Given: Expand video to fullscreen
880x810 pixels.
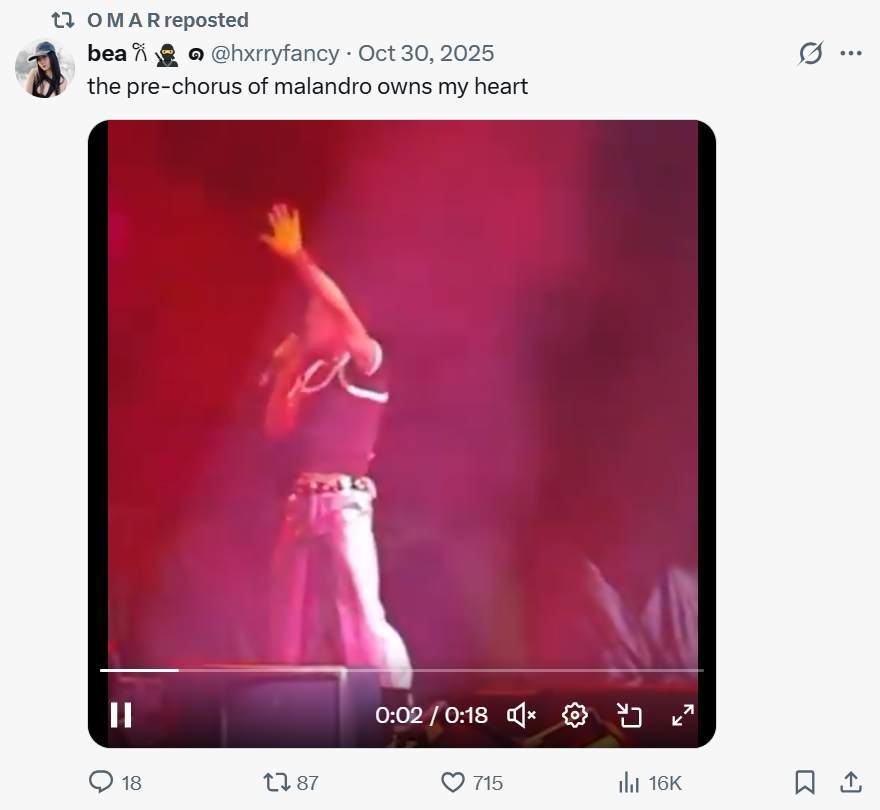Looking at the screenshot, I should click(x=682, y=715).
